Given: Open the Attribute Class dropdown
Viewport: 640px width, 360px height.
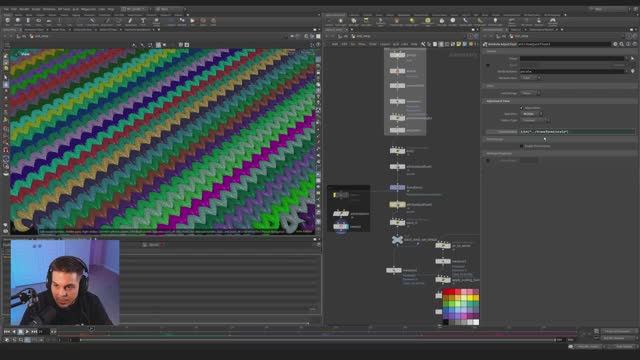Looking at the screenshot, I should (x=530, y=78).
